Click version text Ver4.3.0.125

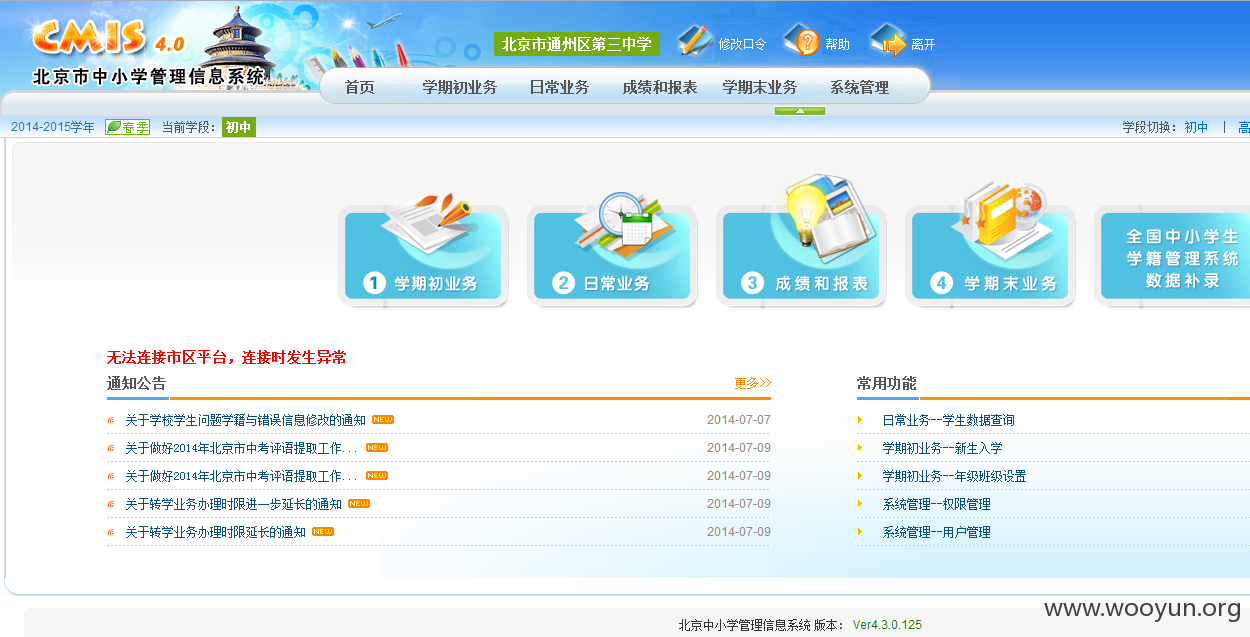tap(887, 625)
